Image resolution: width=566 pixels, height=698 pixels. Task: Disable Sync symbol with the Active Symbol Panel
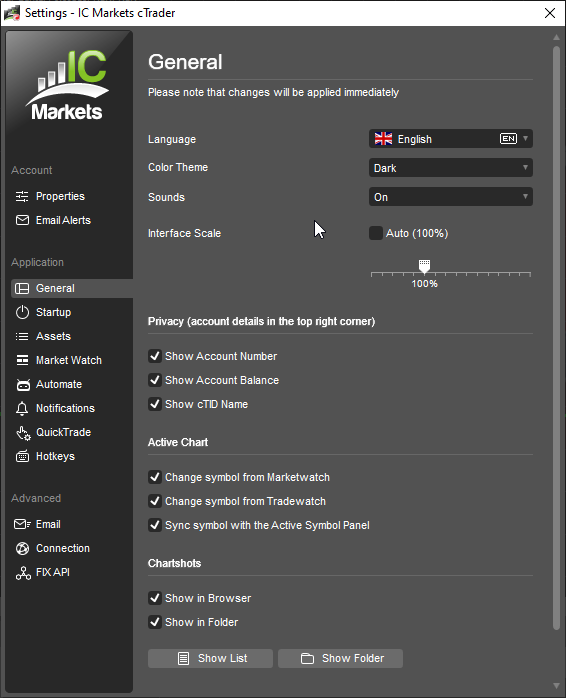pyautogui.click(x=155, y=525)
